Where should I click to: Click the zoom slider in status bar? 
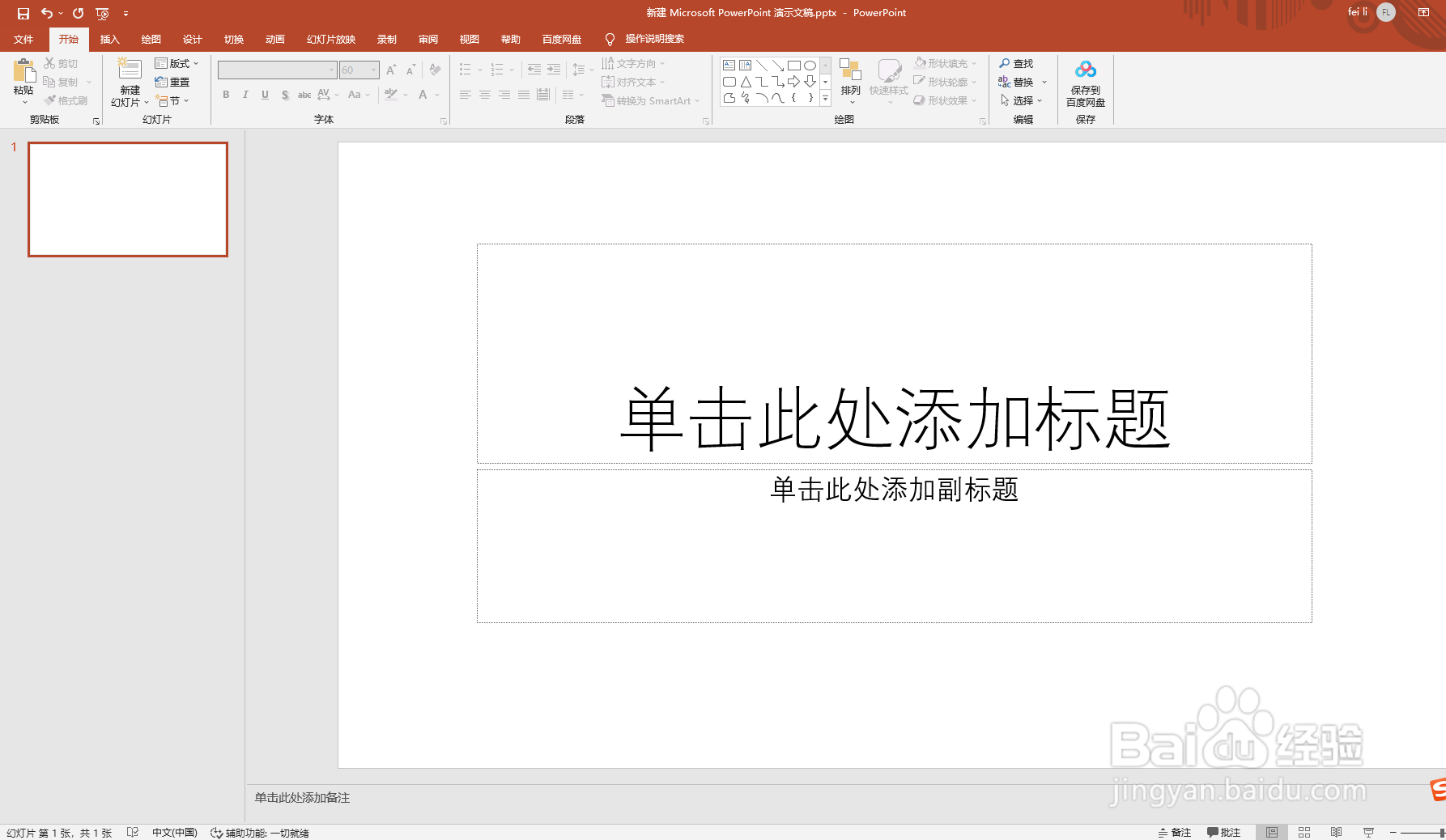tap(1422, 833)
